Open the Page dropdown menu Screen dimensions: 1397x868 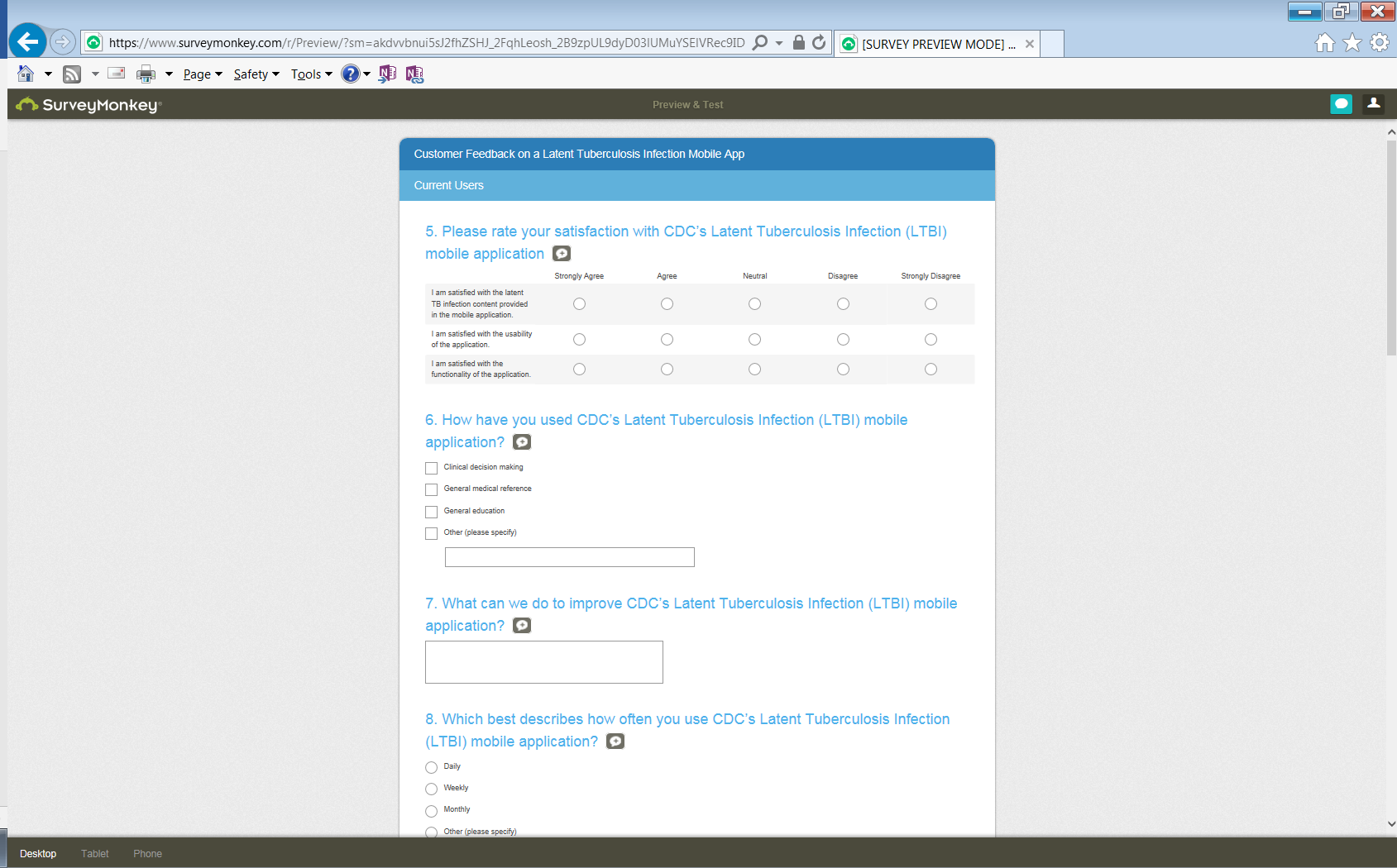(x=203, y=74)
